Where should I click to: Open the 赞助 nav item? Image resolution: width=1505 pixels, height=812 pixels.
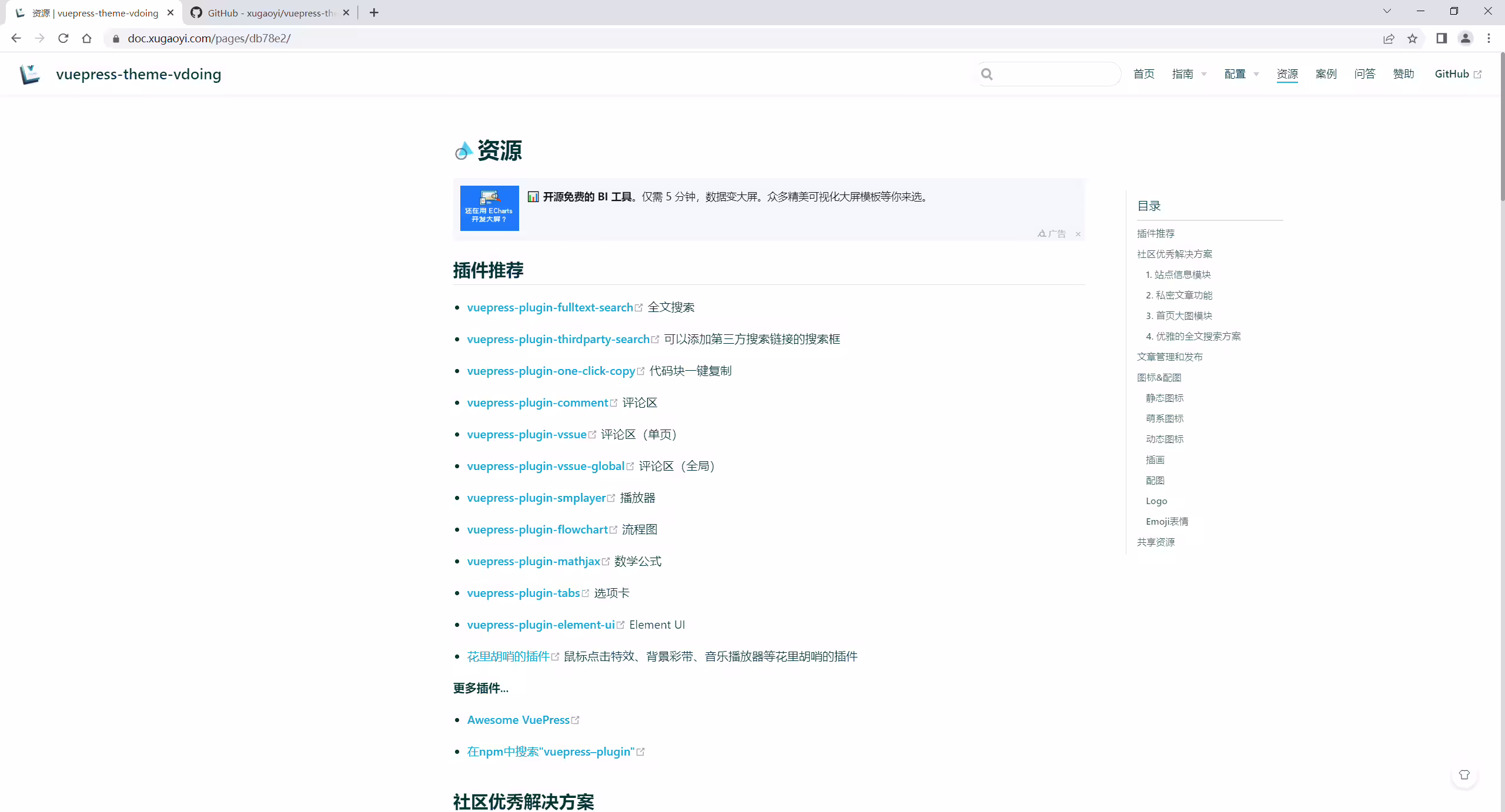(1403, 74)
